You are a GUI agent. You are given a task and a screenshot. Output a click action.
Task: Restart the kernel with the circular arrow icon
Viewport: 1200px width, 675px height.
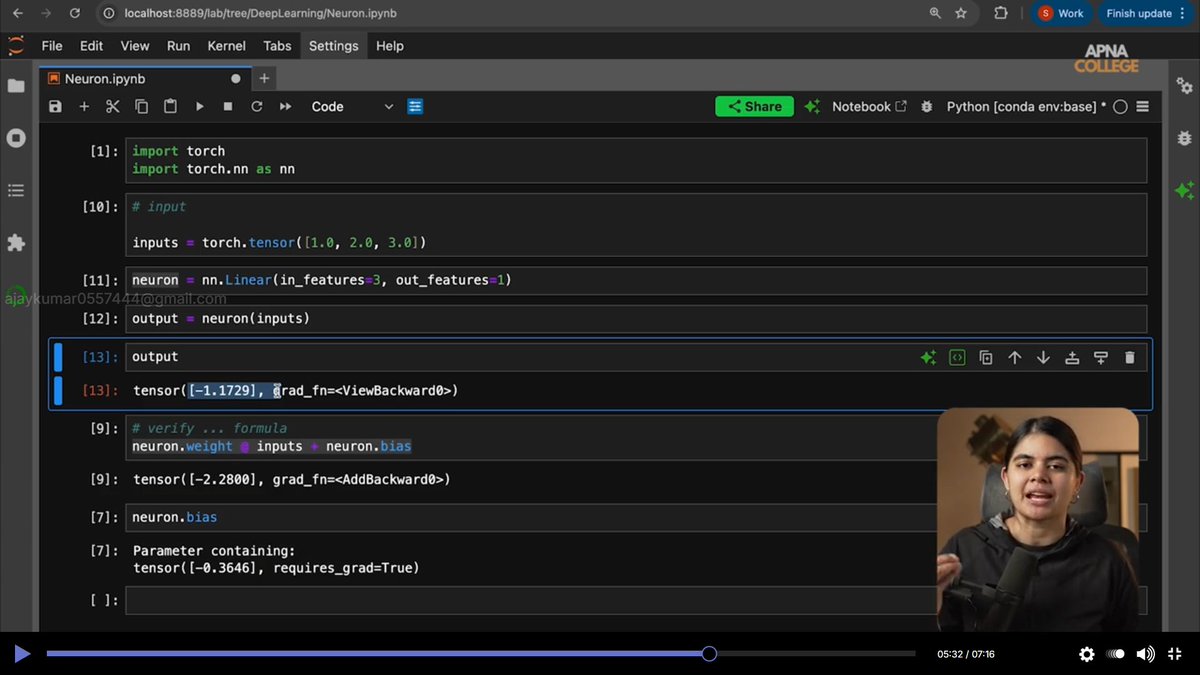(257, 107)
